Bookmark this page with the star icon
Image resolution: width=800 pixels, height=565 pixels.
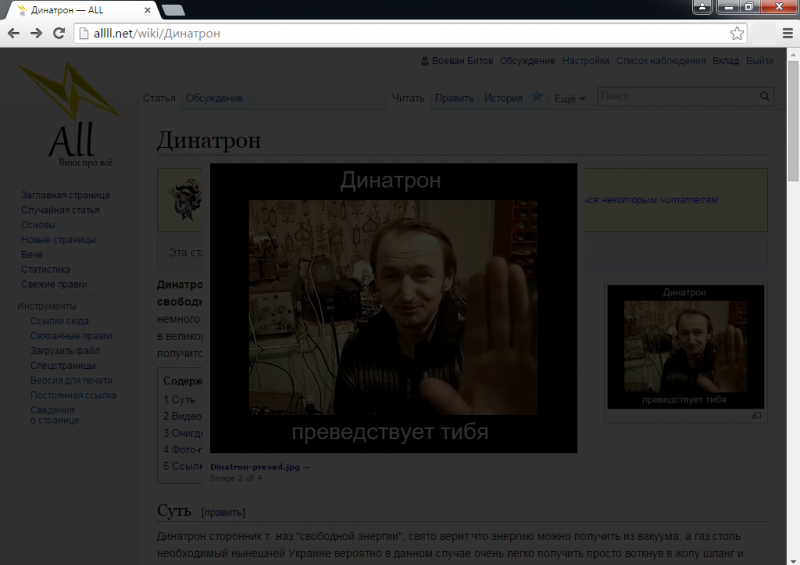pyautogui.click(x=737, y=33)
